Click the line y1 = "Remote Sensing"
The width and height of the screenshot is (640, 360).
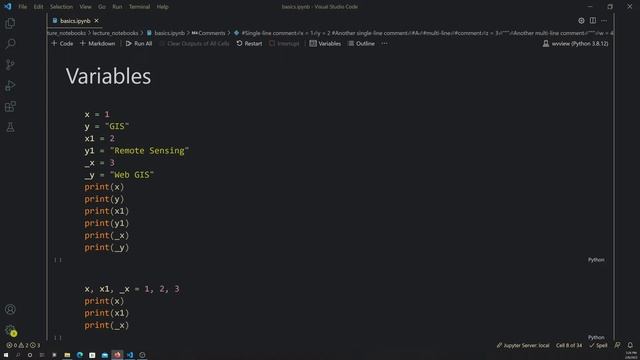pyautogui.click(x=137, y=151)
